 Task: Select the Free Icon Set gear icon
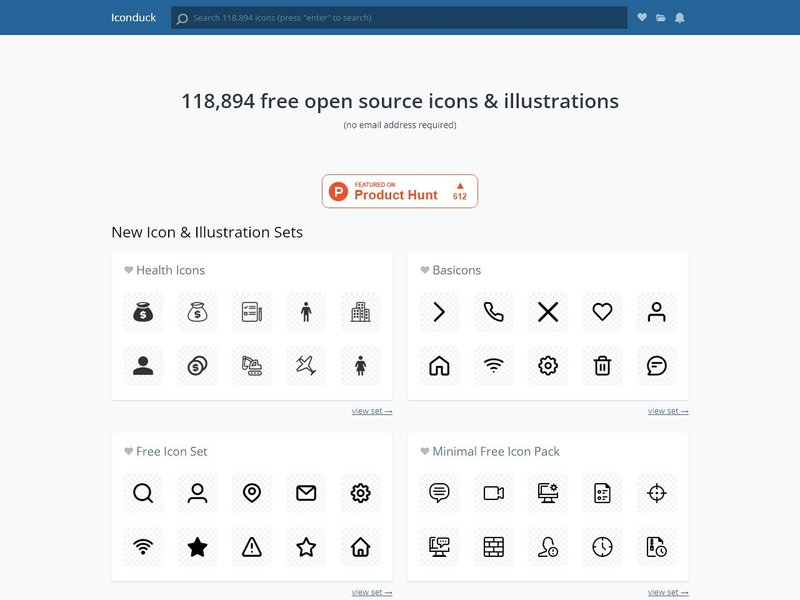(360, 493)
